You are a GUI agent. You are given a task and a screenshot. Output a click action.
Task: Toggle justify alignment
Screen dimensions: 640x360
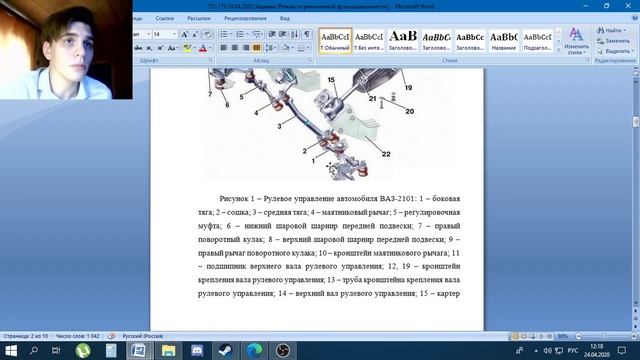click(256, 48)
